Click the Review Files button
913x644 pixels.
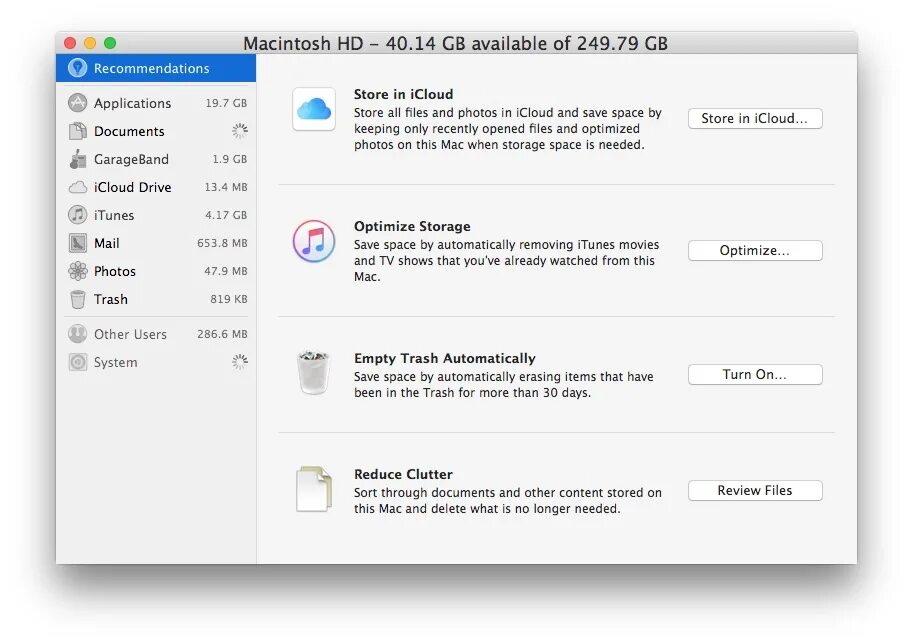coord(755,491)
